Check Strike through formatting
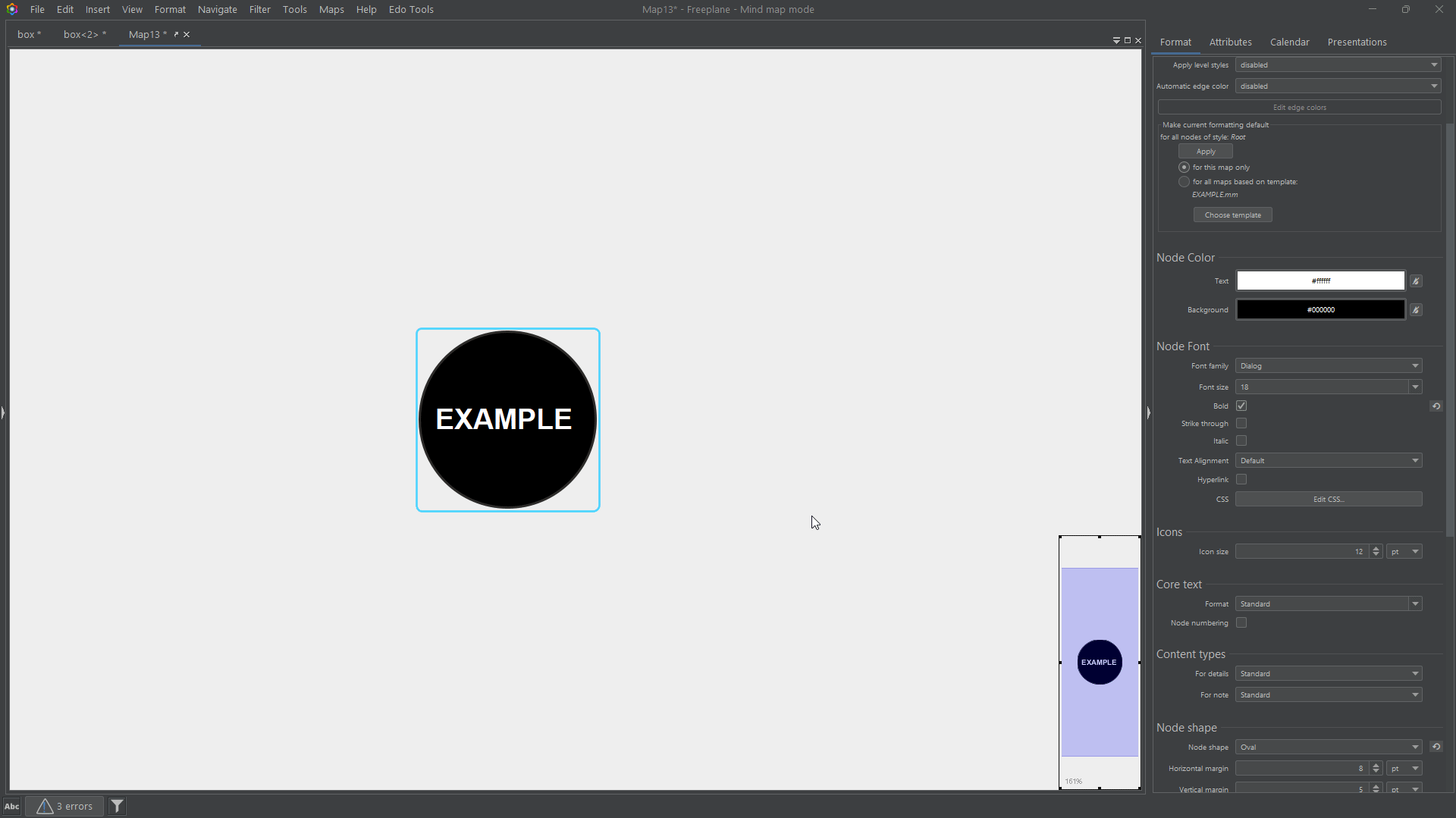 pyautogui.click(x=1242, y=423)
